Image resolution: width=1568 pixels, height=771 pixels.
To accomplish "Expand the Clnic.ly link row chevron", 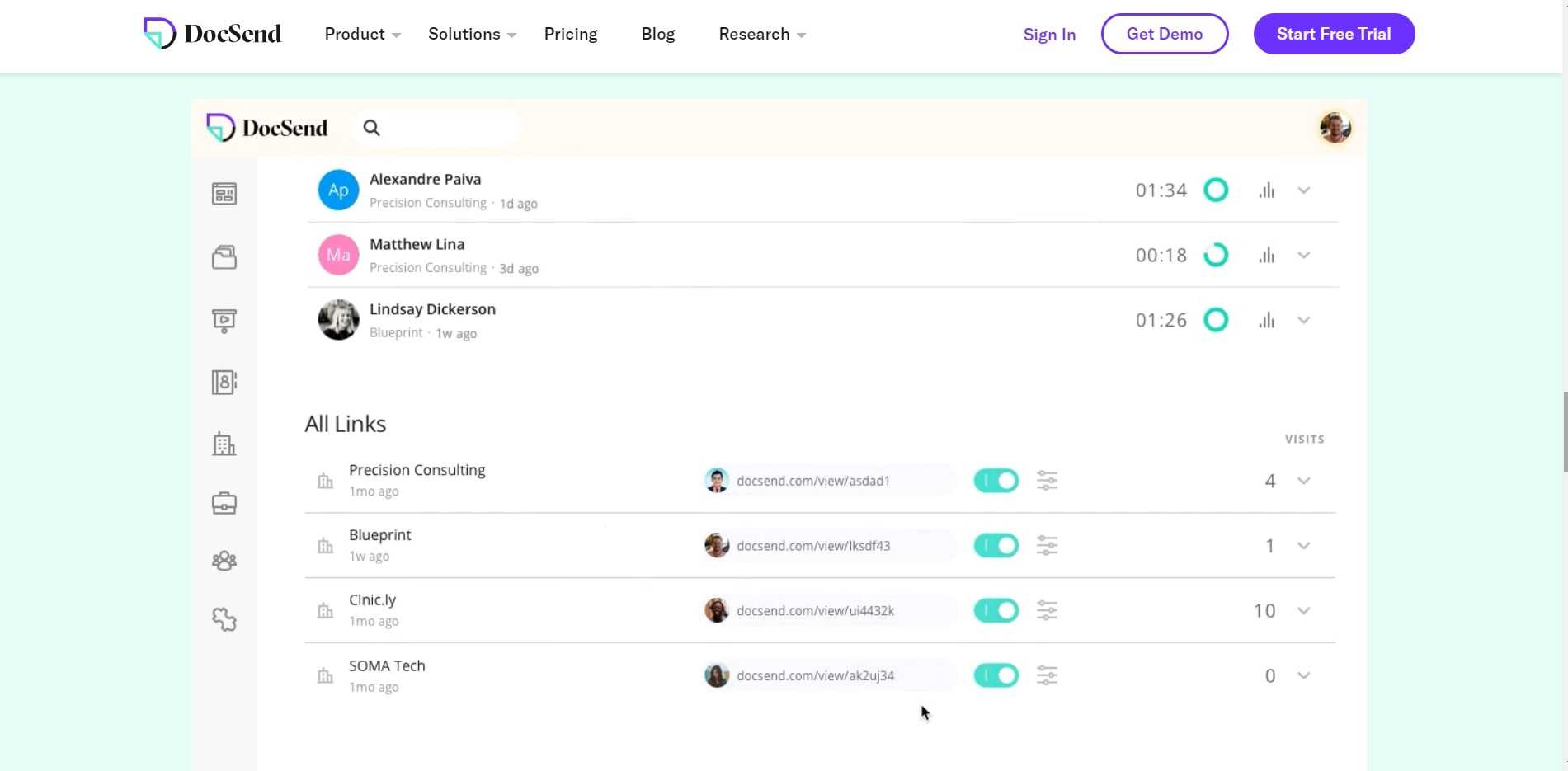I will (1303, 611).
